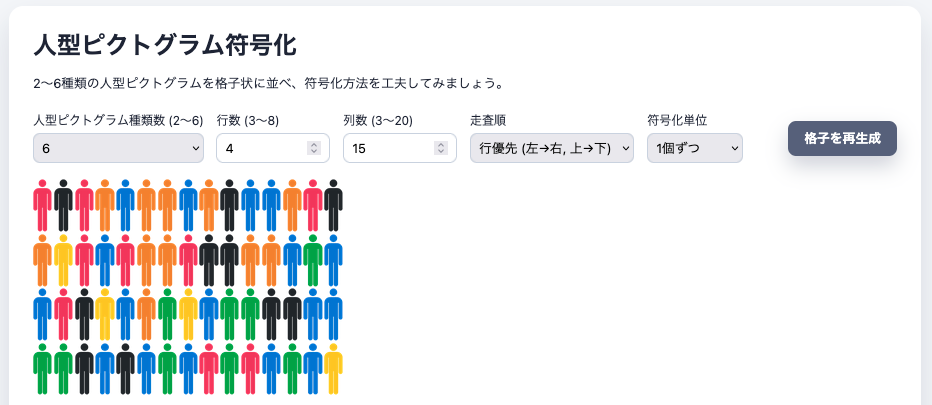Click the first yellow pictogram in the third row

tap(105, 316)
